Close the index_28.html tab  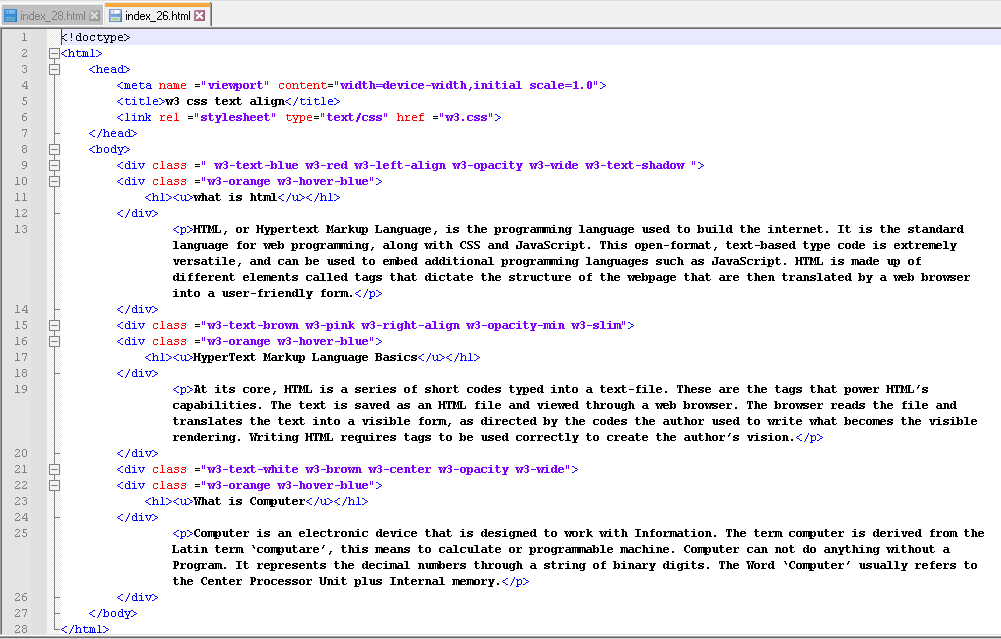[x=95, y=16]
